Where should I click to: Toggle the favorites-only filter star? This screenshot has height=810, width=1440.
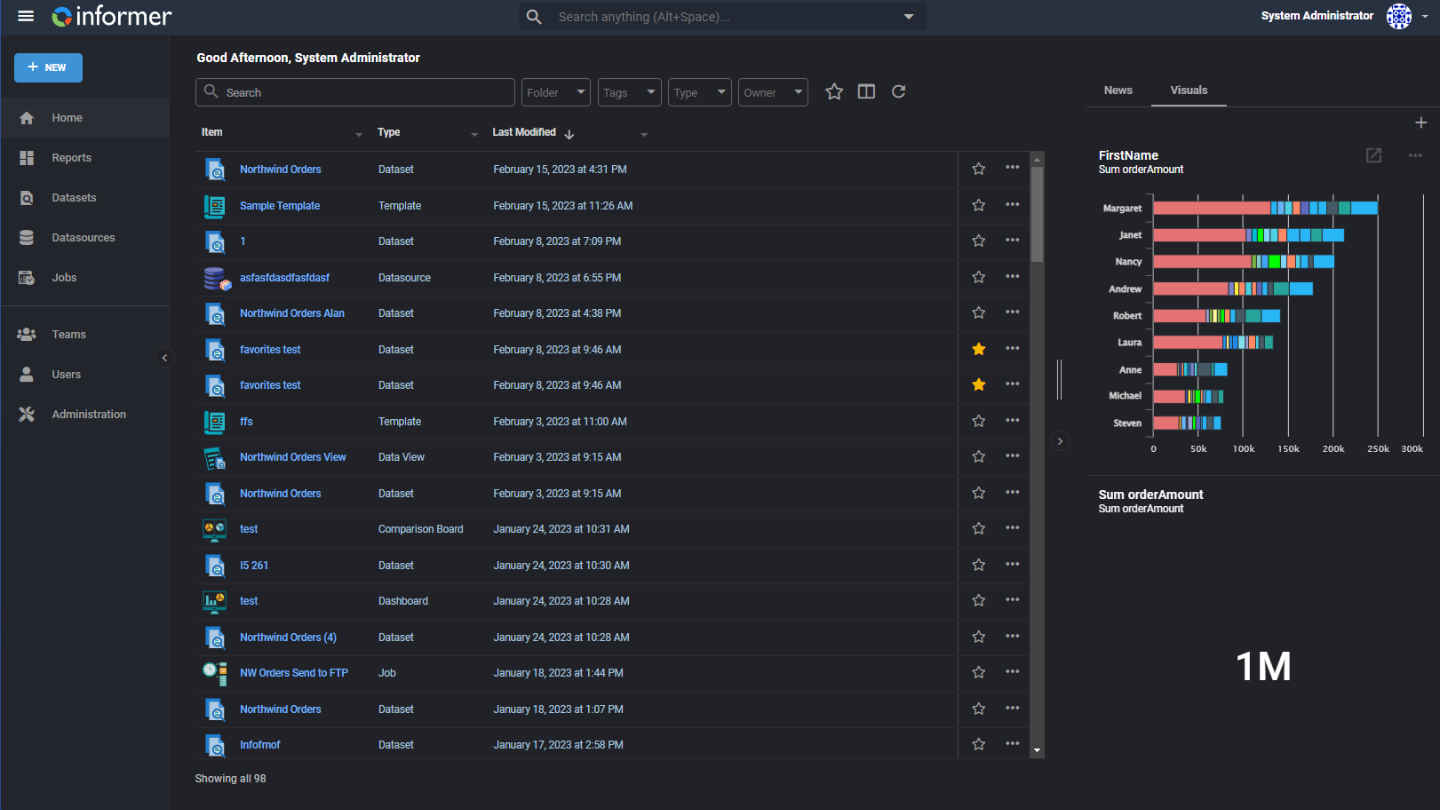pos(834,92)
